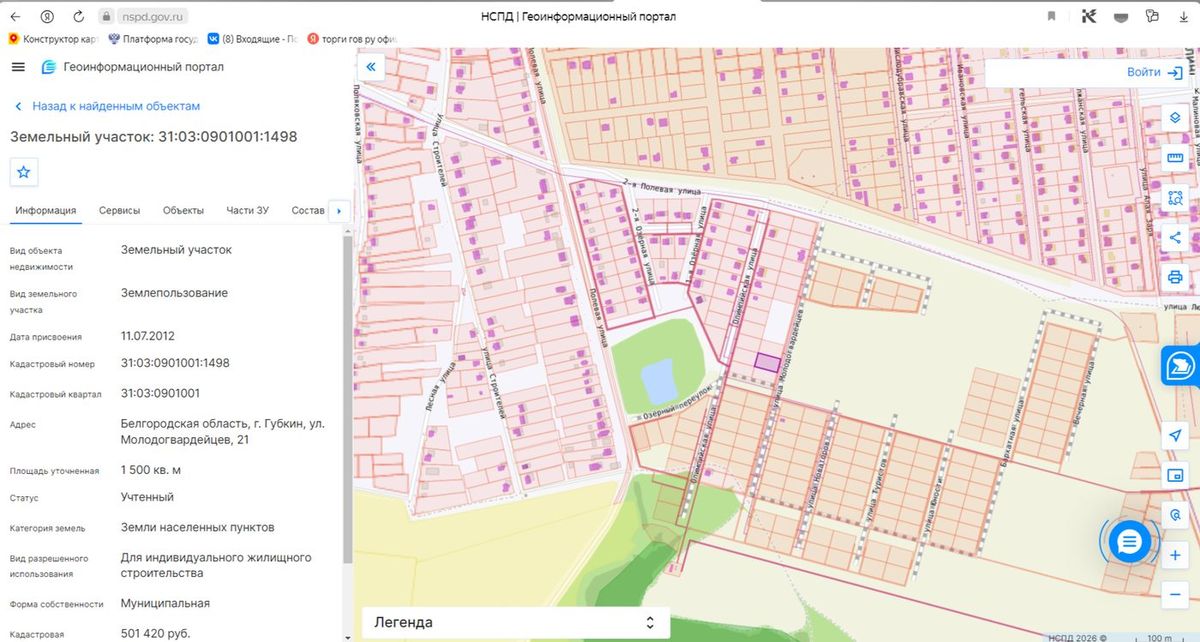Open the map target search tool

[1175, 514]
